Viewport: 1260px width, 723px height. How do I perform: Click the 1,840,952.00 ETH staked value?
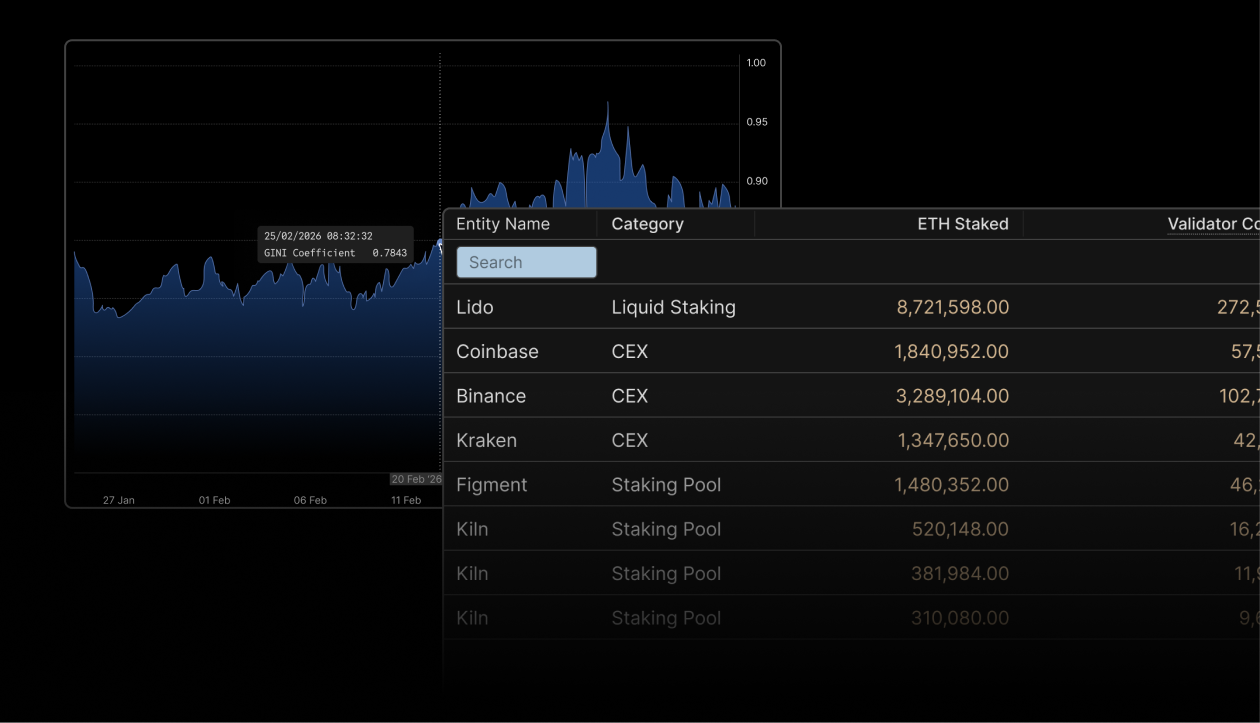953,352
